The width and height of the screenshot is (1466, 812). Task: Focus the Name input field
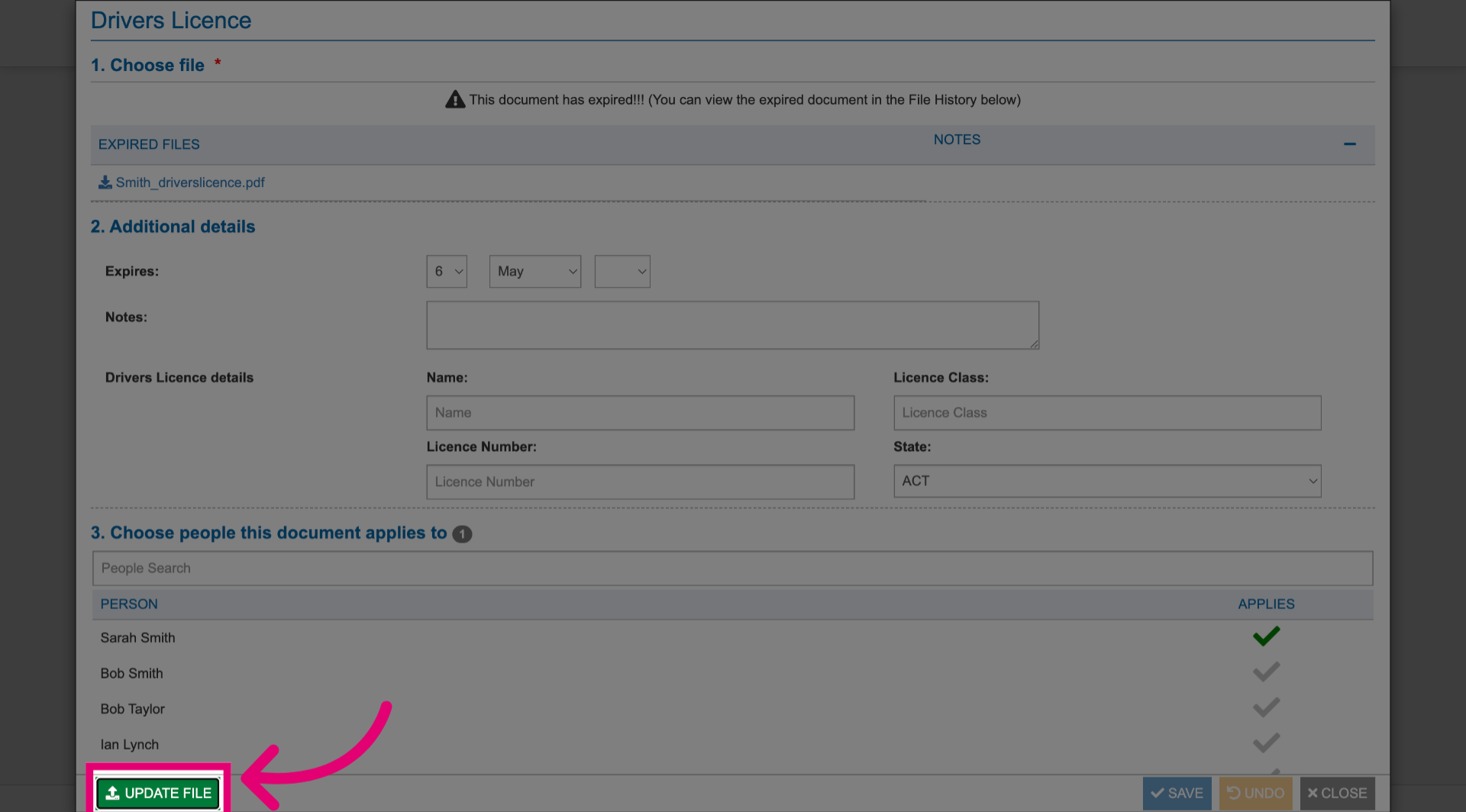pos(641,413)
